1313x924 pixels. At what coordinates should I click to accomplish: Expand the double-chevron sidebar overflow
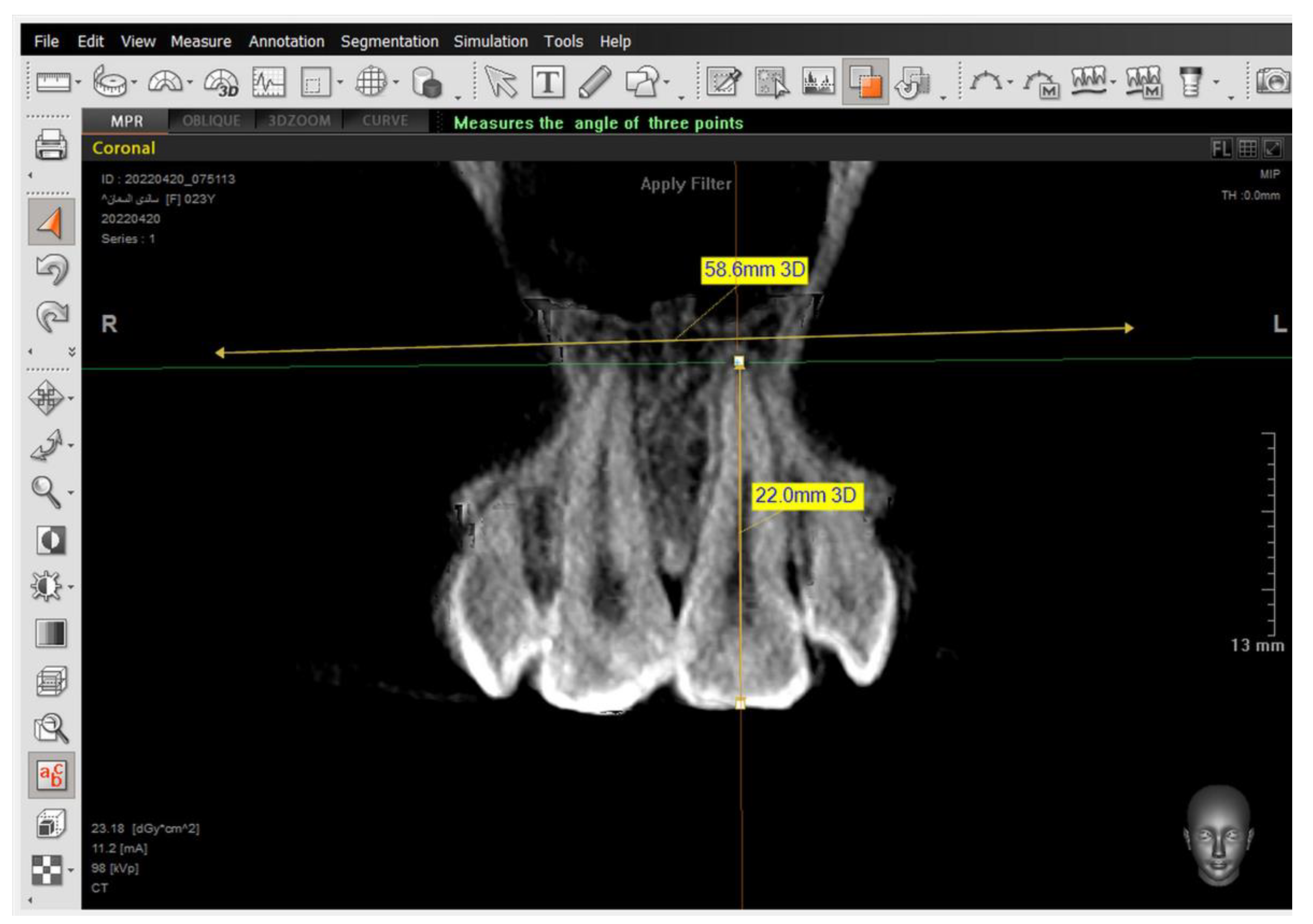(72, 351)
